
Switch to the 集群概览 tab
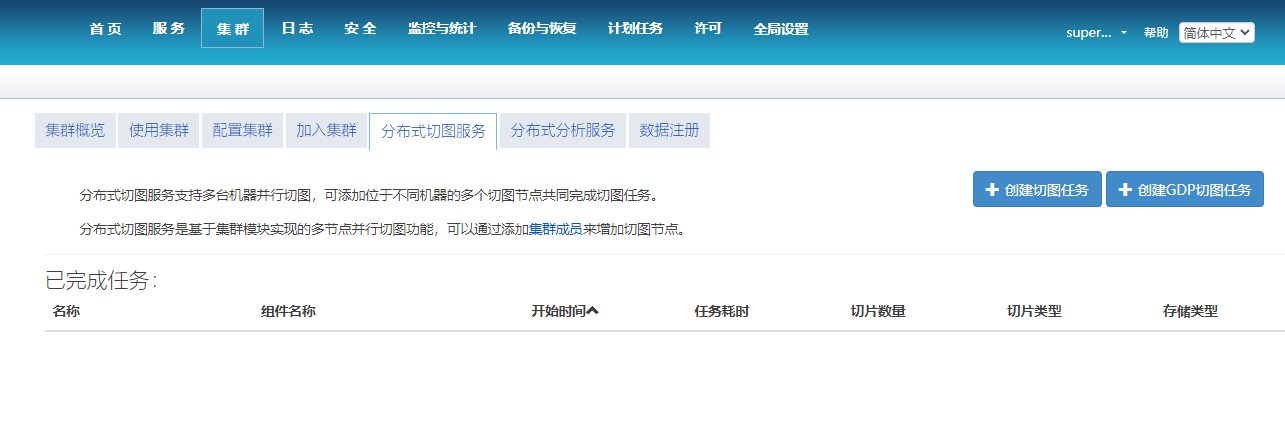pos(75,131)
